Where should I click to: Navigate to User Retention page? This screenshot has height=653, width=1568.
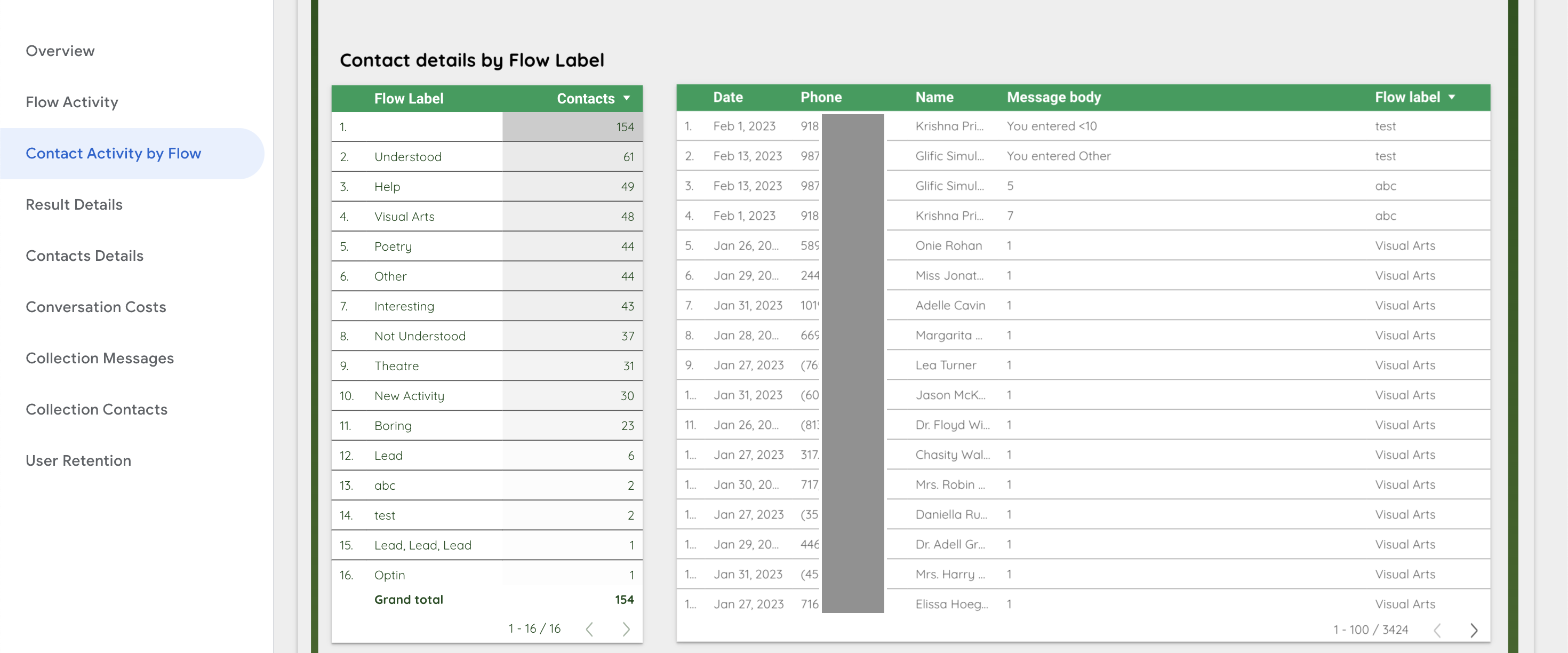pos(78,460)
